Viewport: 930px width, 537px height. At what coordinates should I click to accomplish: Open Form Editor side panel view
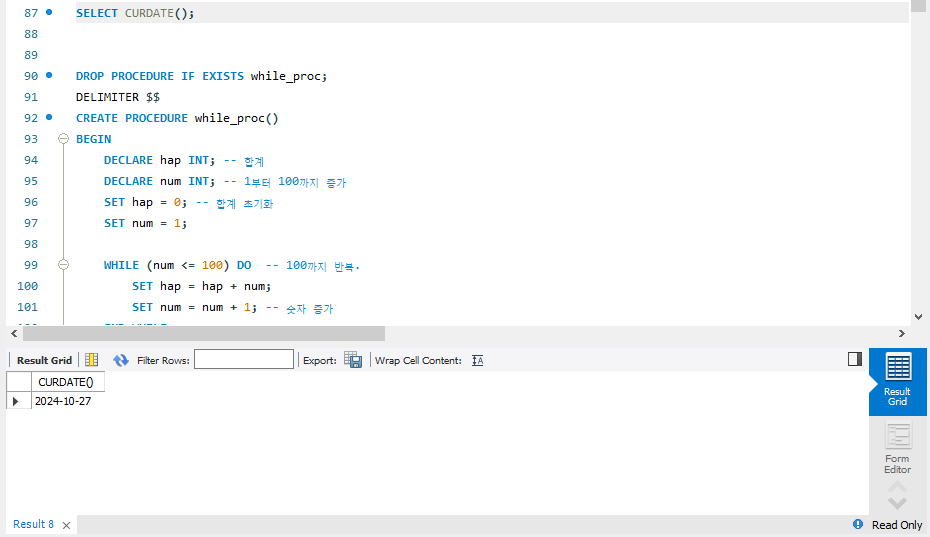pos(897,448)
